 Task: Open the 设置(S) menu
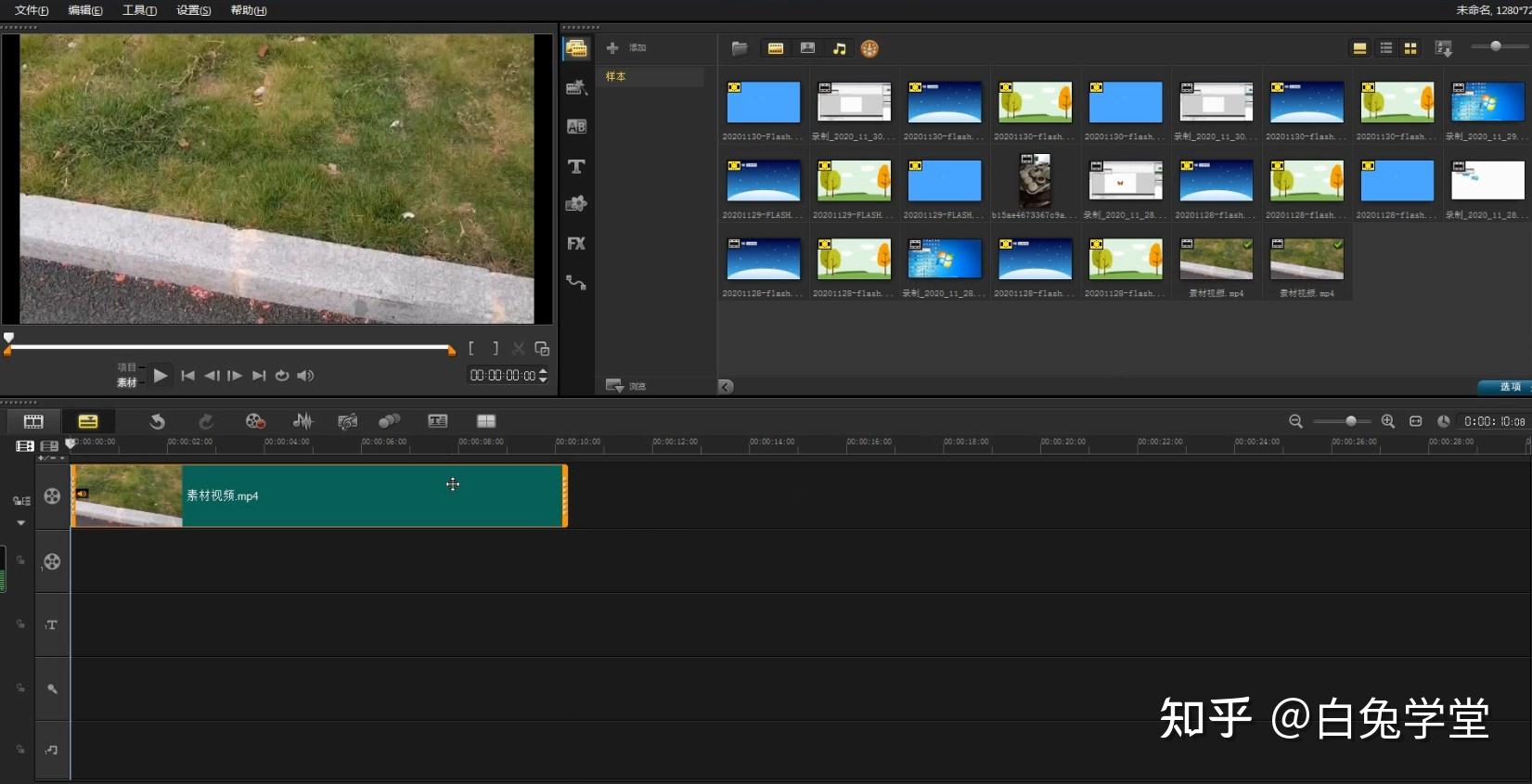pyautogui.click(x=193, y=10)
